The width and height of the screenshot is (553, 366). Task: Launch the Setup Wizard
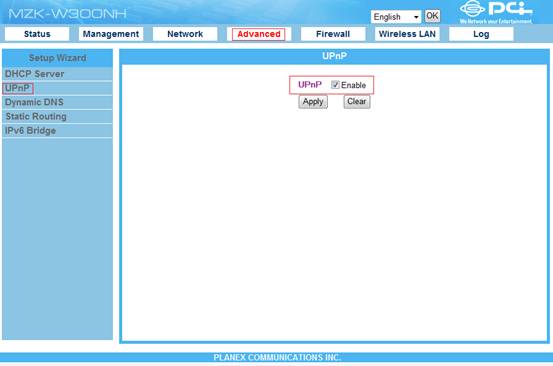pyautogui.click(x=57, y=58)
